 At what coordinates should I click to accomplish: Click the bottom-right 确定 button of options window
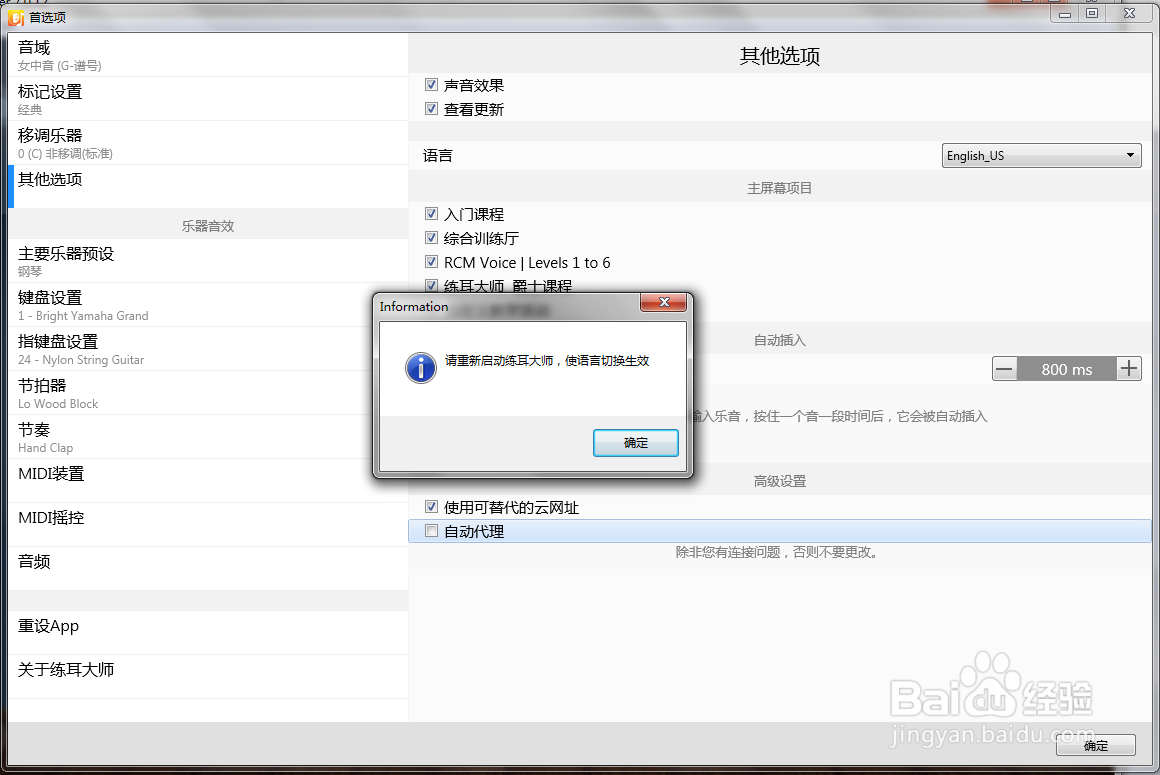pos(1096,745)
